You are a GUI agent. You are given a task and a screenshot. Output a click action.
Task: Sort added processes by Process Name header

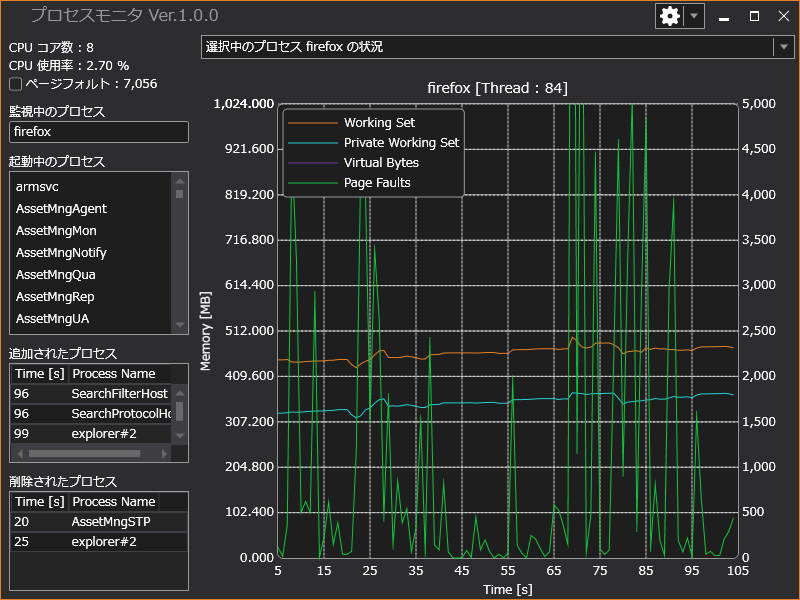pos(113,373)
